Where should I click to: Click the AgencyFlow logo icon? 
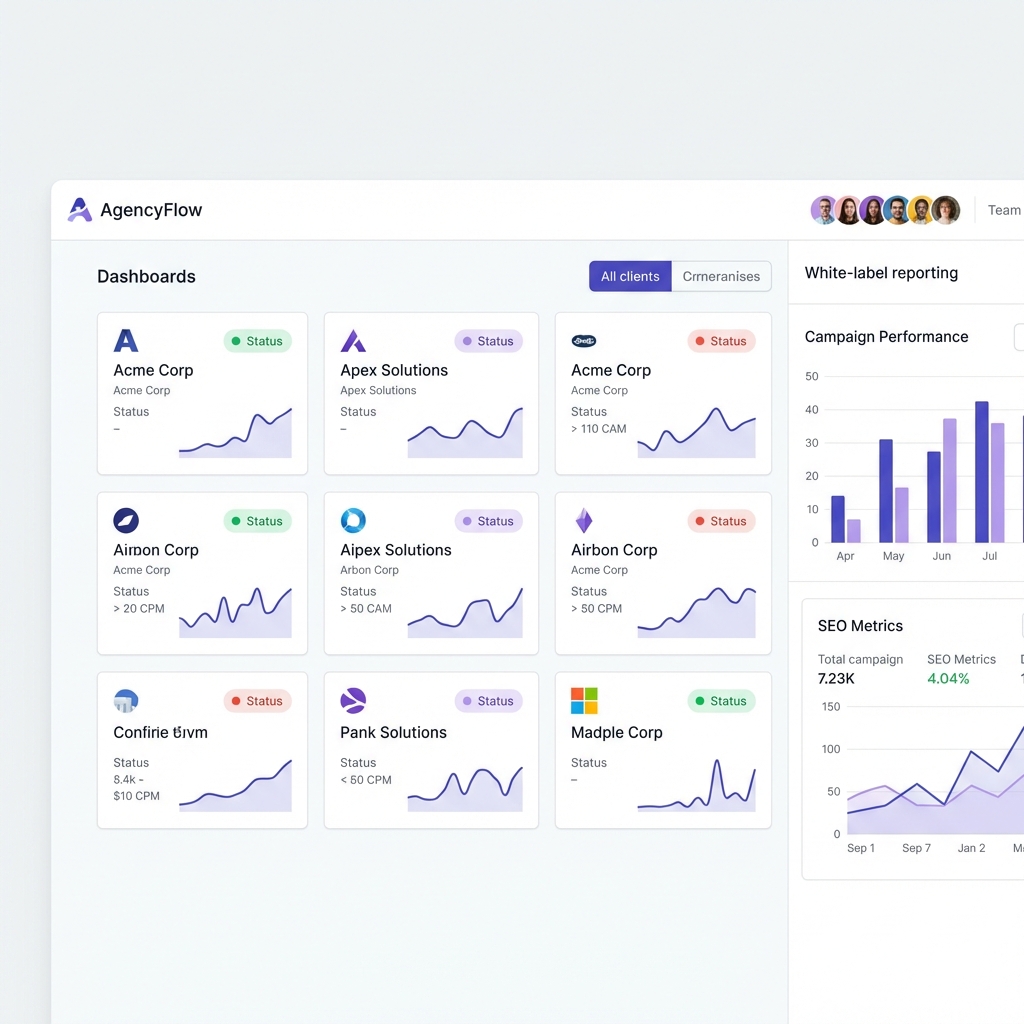79,210
